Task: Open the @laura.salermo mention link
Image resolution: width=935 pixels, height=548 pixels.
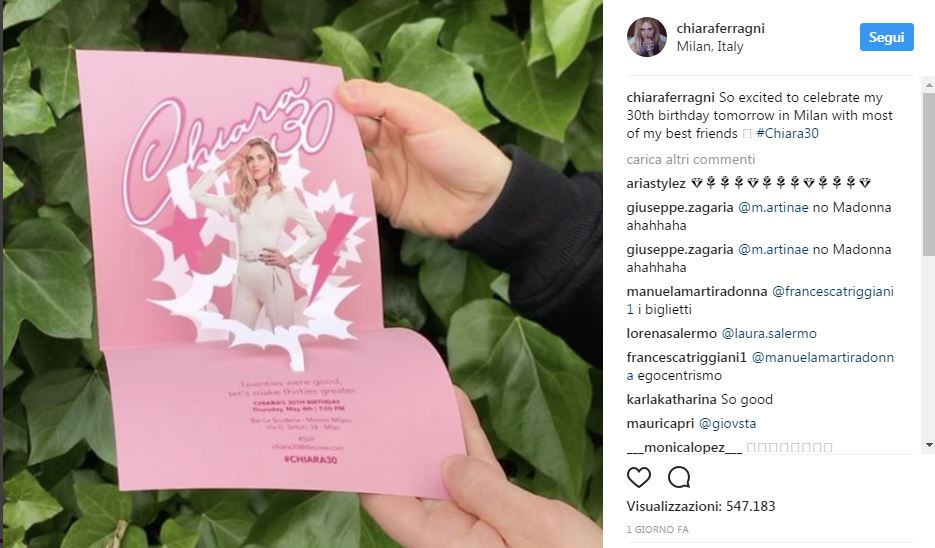Action: pyautogui.click(x=769, y=333)
